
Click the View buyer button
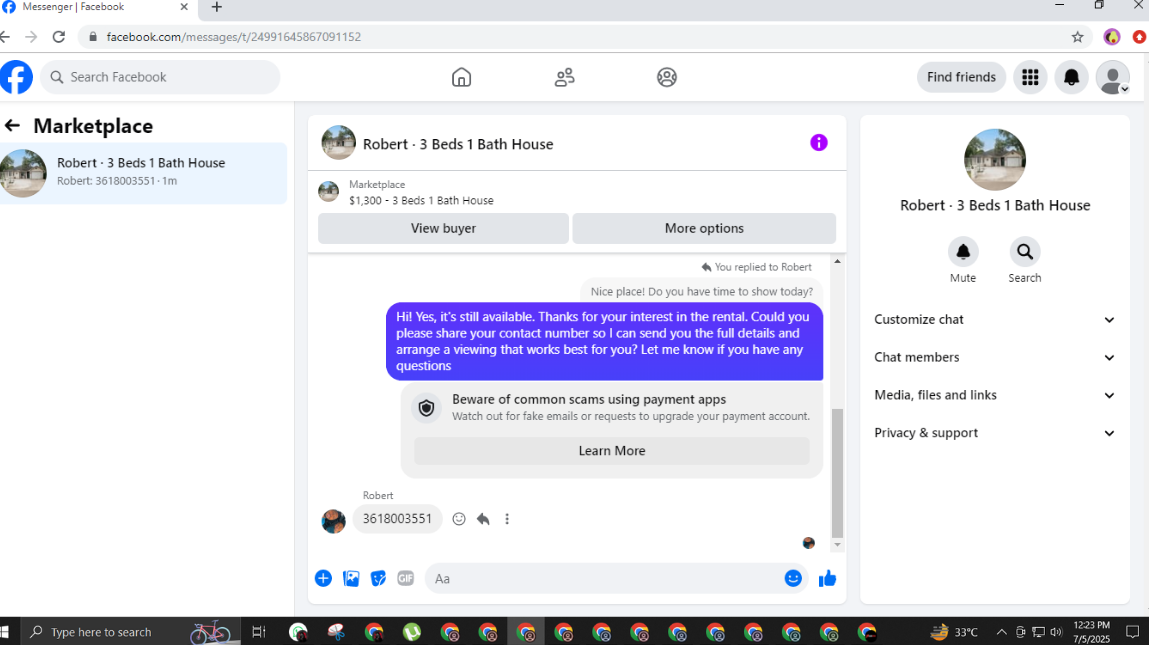(443, 229)
